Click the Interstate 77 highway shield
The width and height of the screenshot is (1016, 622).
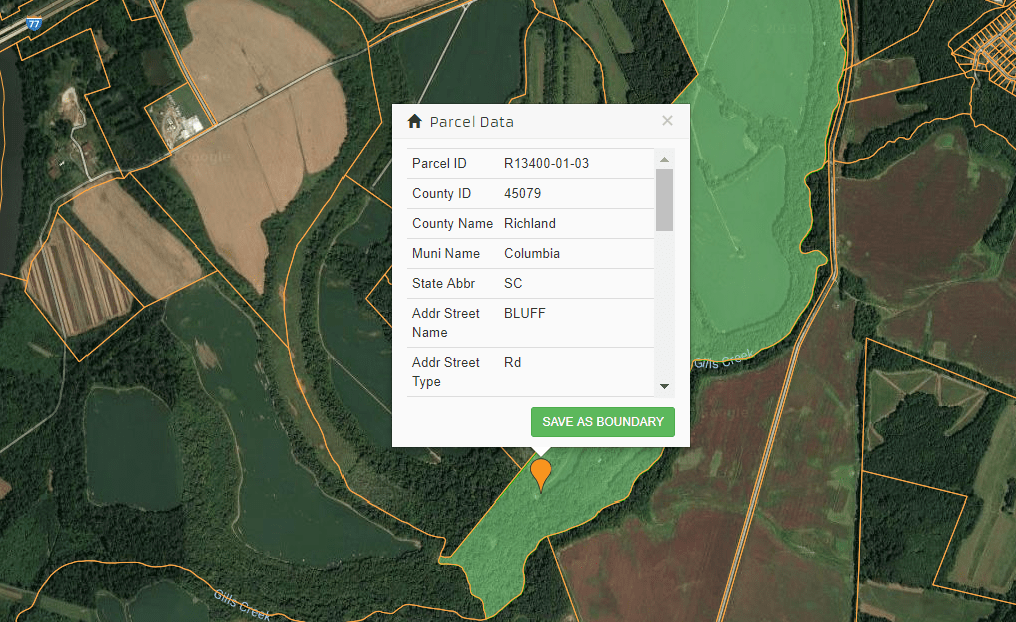click(x=35, y=21)
